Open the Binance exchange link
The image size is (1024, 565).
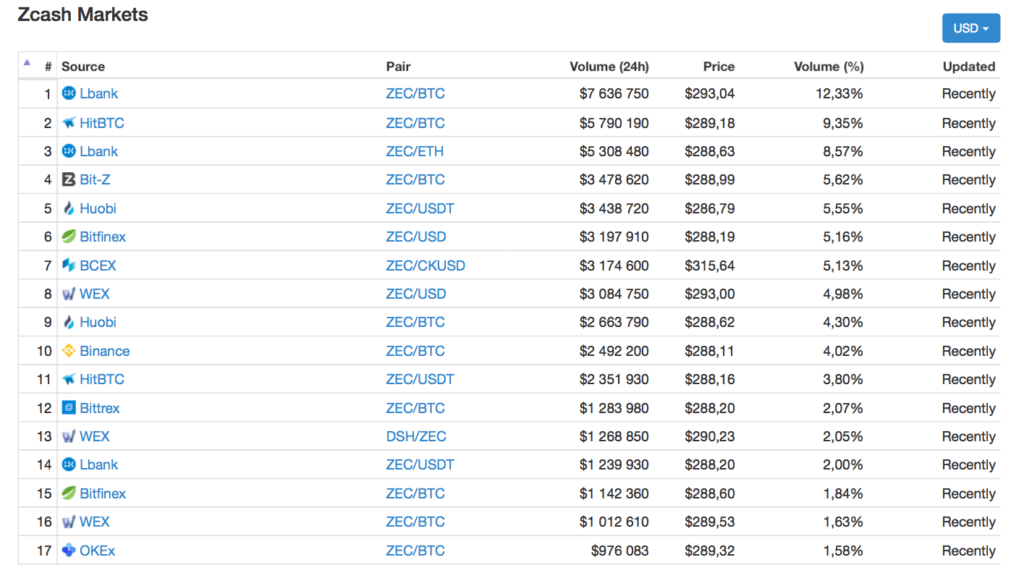tap(104, 351)
